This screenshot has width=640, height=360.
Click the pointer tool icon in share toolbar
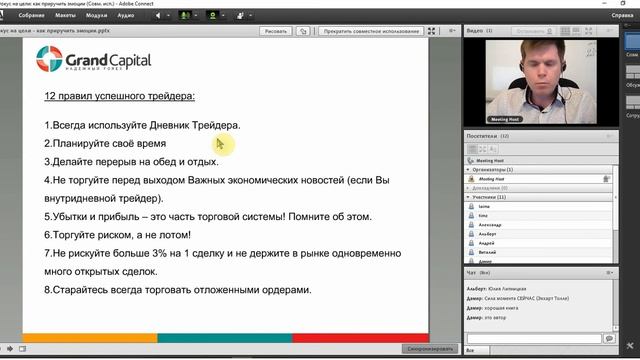pyautogui.click(x=303, y=31)
